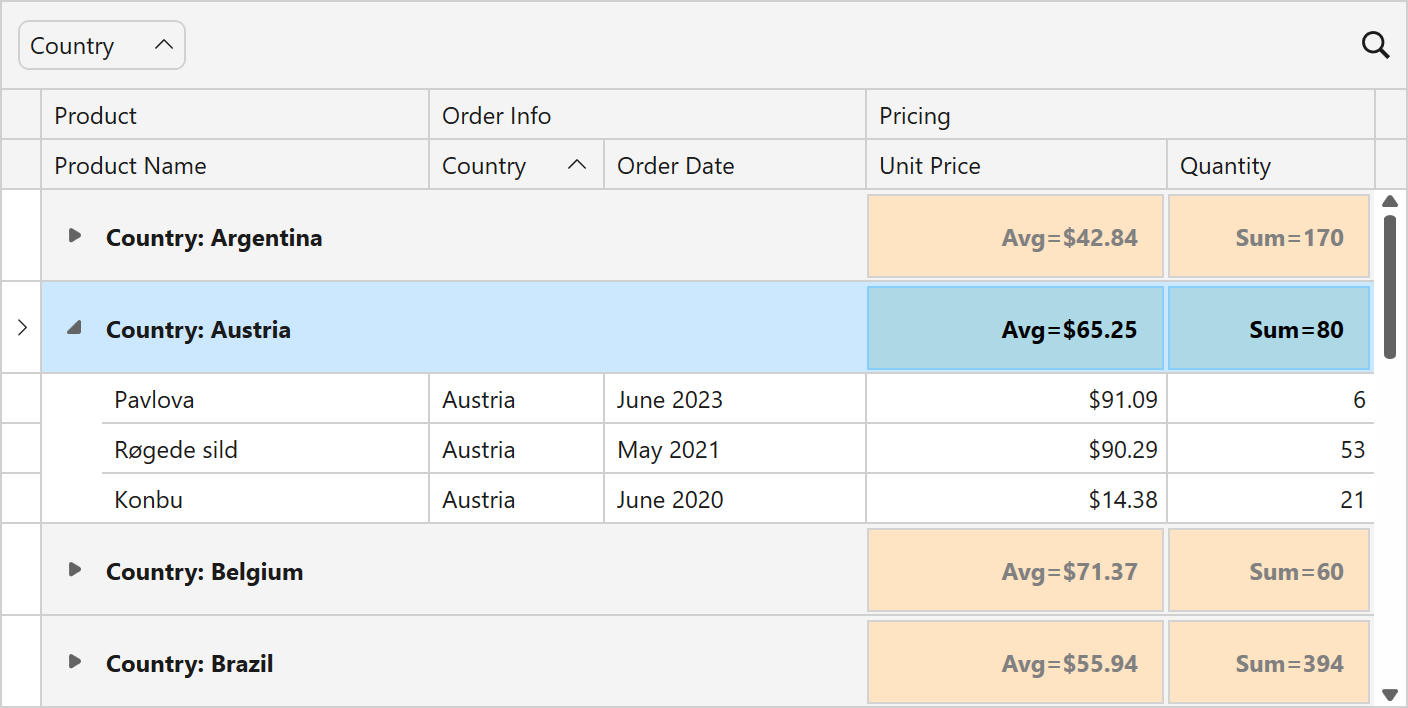Click Country column sort ascending arrow
Viewport: 1408px width, 708px height.
577,166
